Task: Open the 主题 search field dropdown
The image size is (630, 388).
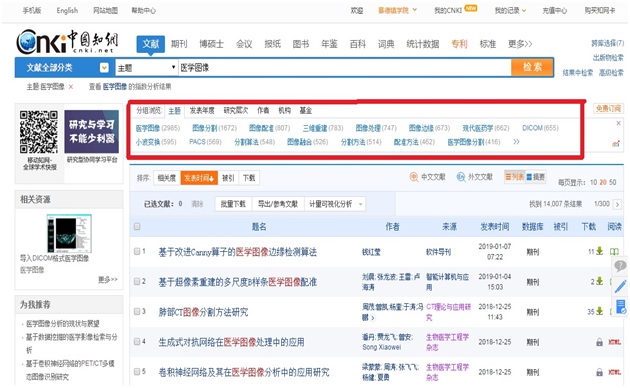Action: coord(146,67)
